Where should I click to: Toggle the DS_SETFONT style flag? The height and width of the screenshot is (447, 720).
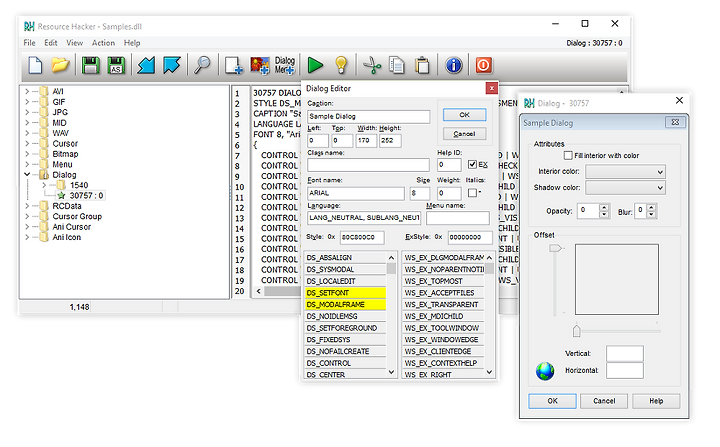[345, 293]
